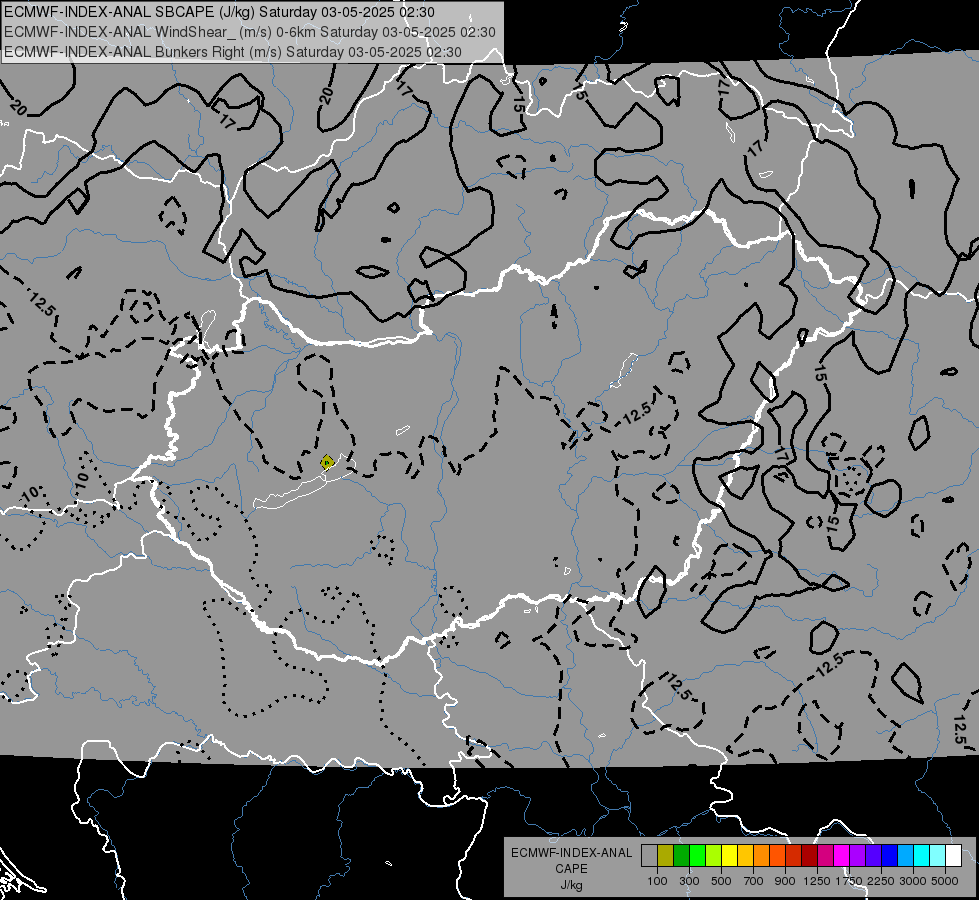
Task: Click the 700 legend value
Action: click(x=754, y=881)
